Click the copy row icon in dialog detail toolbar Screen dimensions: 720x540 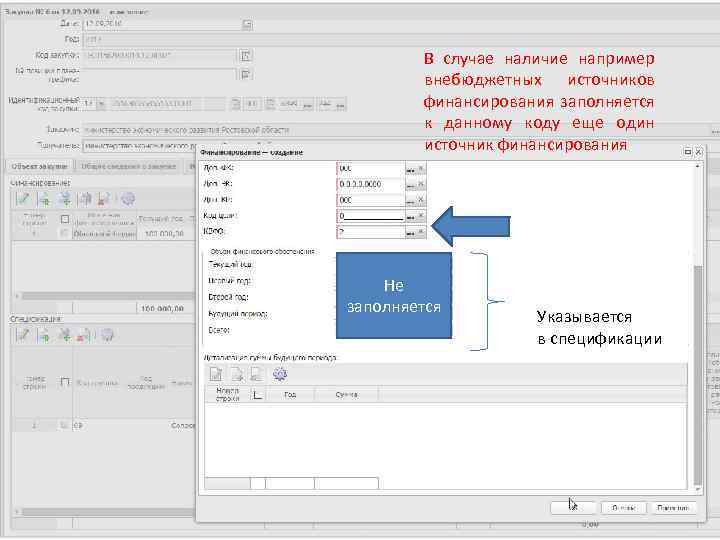tap(237, 374)
